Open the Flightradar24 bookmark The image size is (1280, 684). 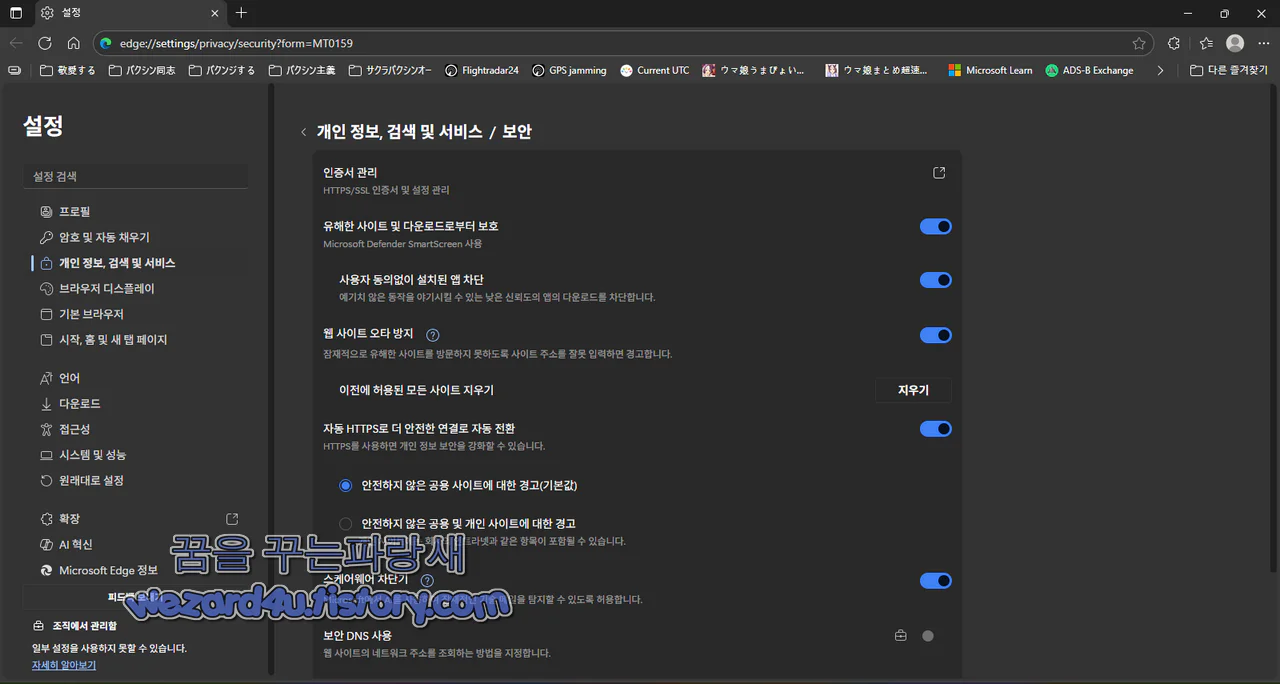481,70
